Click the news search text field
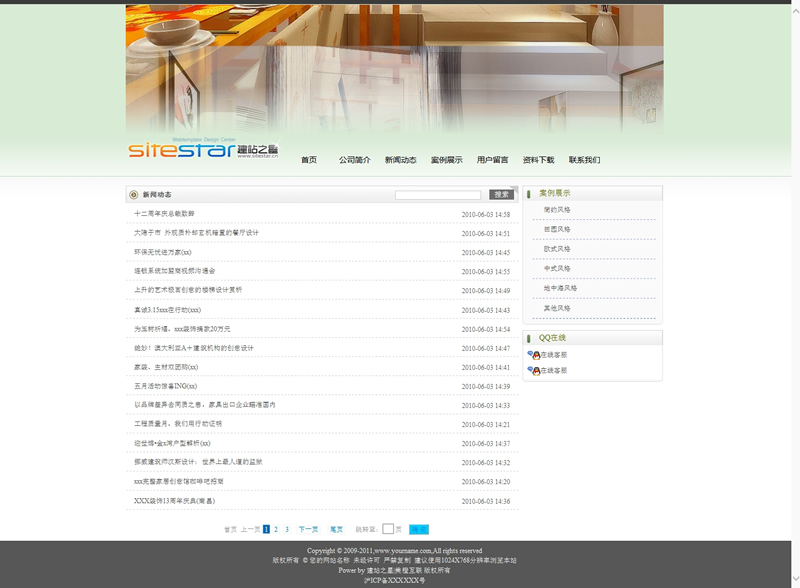 (x=438, y=195)
